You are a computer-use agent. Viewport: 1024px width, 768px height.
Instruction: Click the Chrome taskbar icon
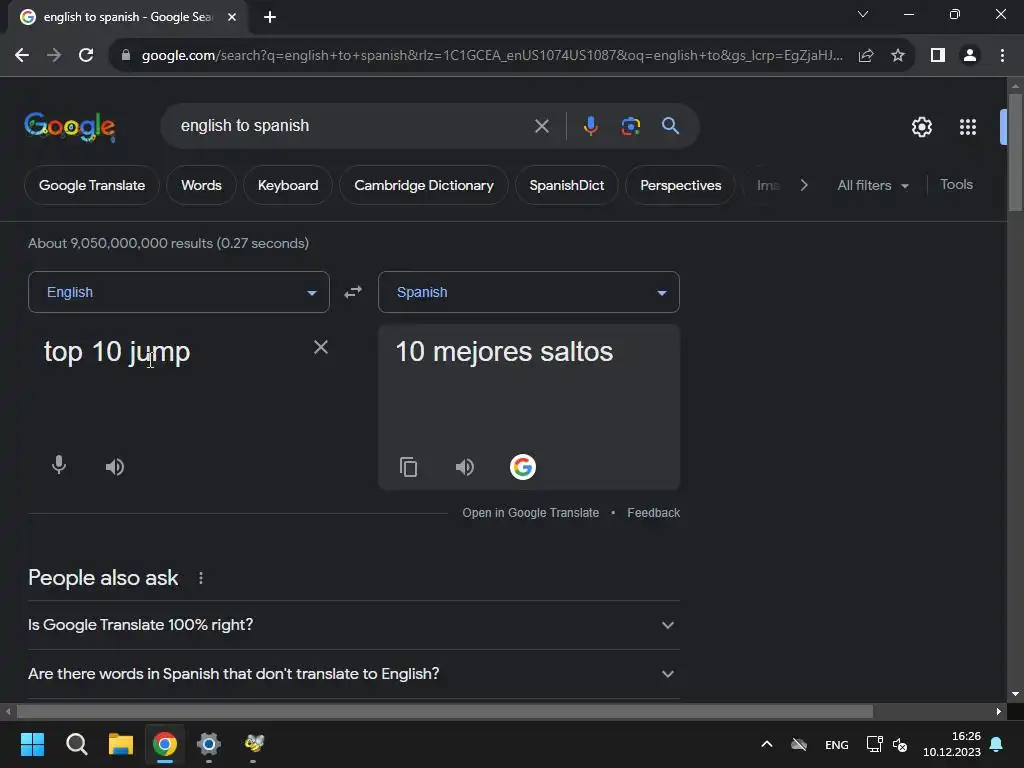[165, 744]
